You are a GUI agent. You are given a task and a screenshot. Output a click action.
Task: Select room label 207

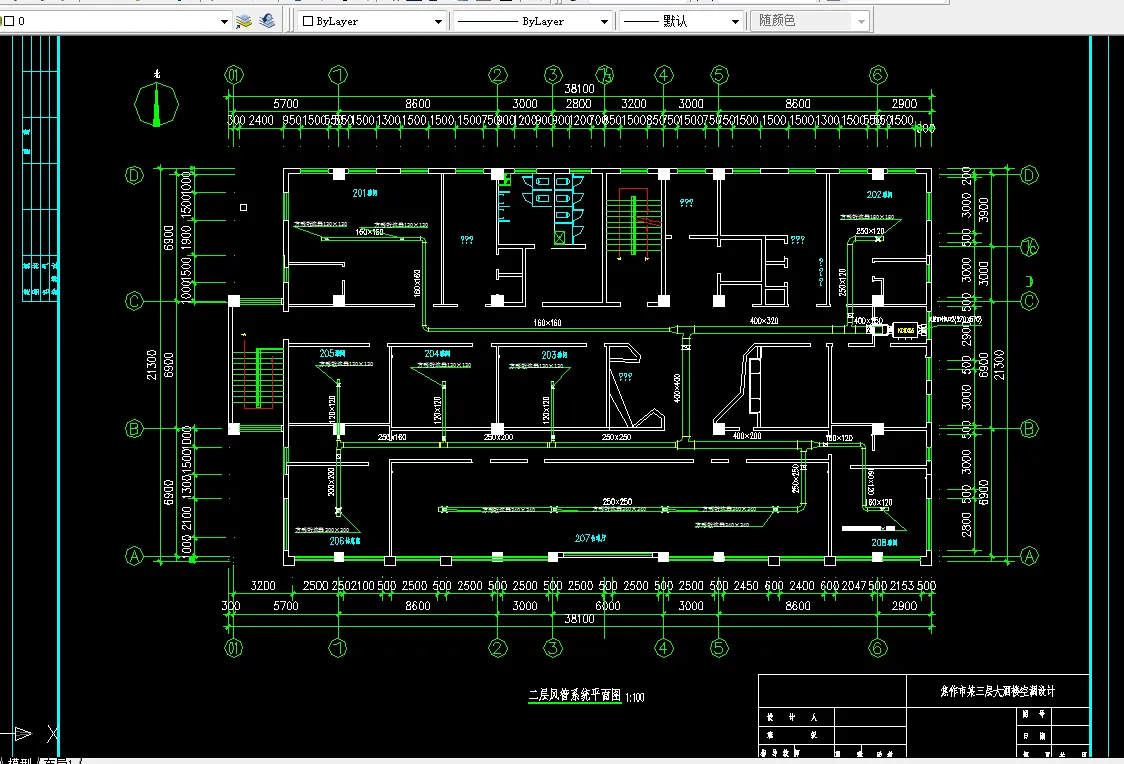coord(591,538)
